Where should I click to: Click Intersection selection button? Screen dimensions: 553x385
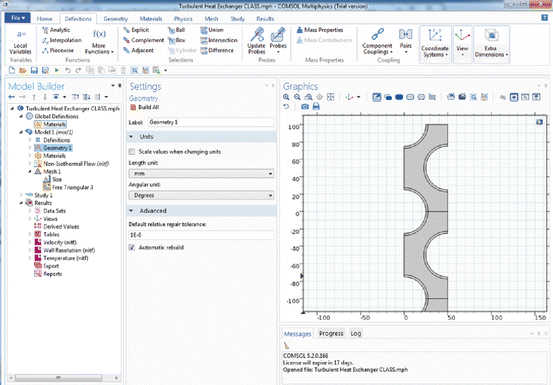point(219,40)
